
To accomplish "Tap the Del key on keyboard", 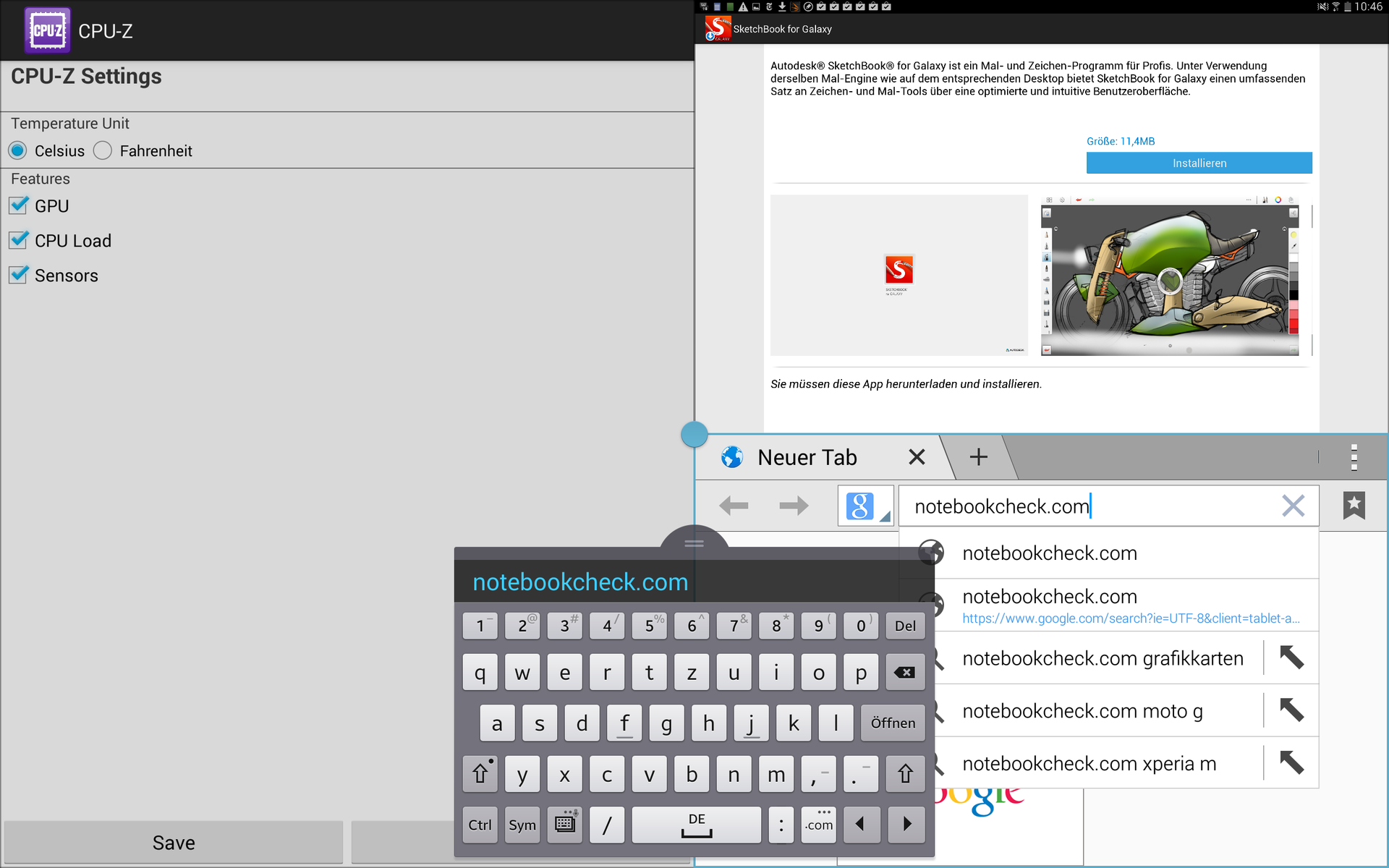I will tap(905, 626).
